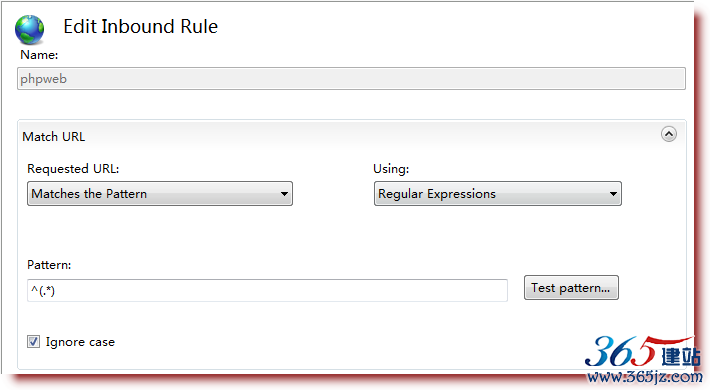The image size is (710, 390).
Task: Click the Name: label
Action: tap(39, 55)
